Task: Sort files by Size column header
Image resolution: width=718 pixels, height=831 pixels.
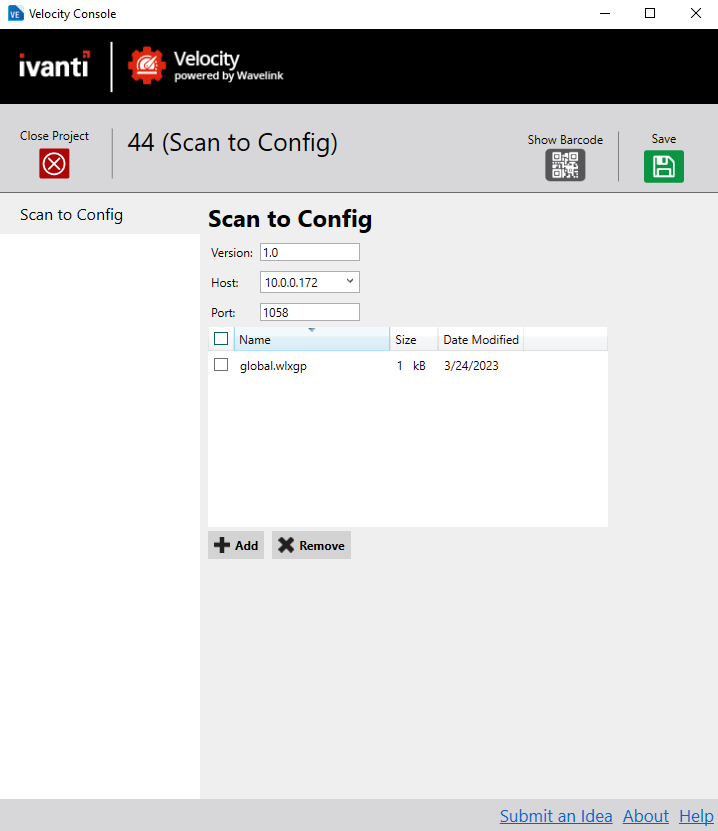Action: coord(413,340)
